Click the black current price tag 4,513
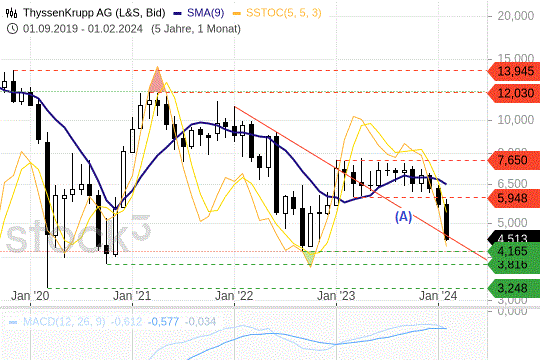 pyautogui.click(x=514, y=237)
